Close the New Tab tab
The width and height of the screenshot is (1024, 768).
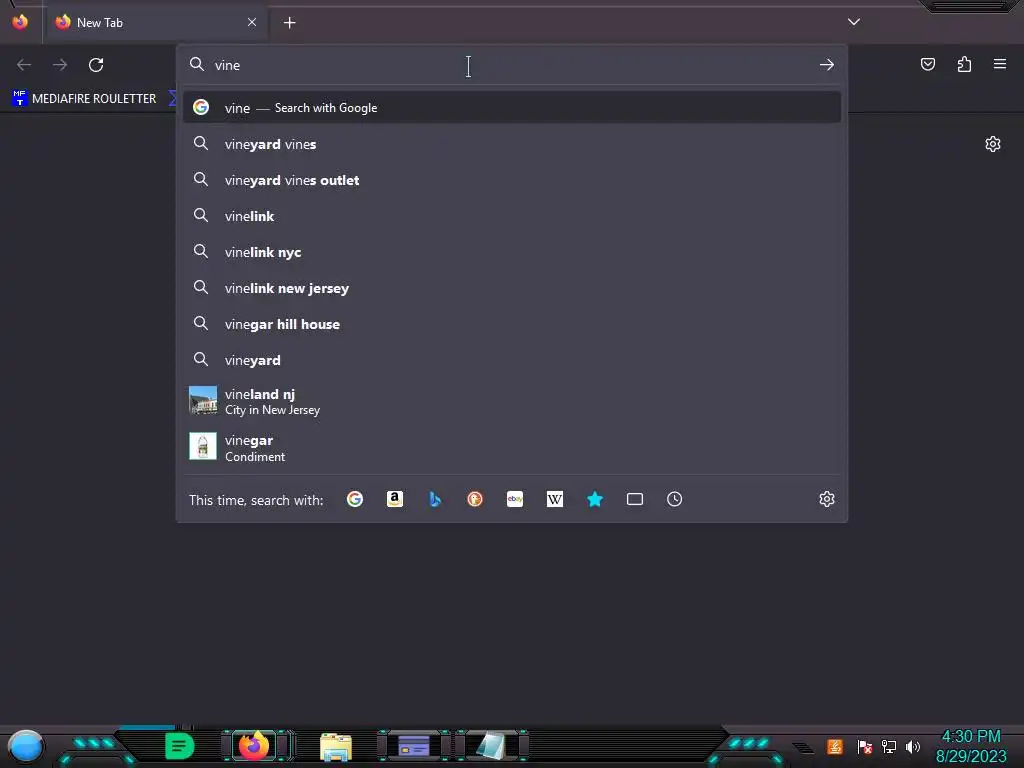click(252, 22)
